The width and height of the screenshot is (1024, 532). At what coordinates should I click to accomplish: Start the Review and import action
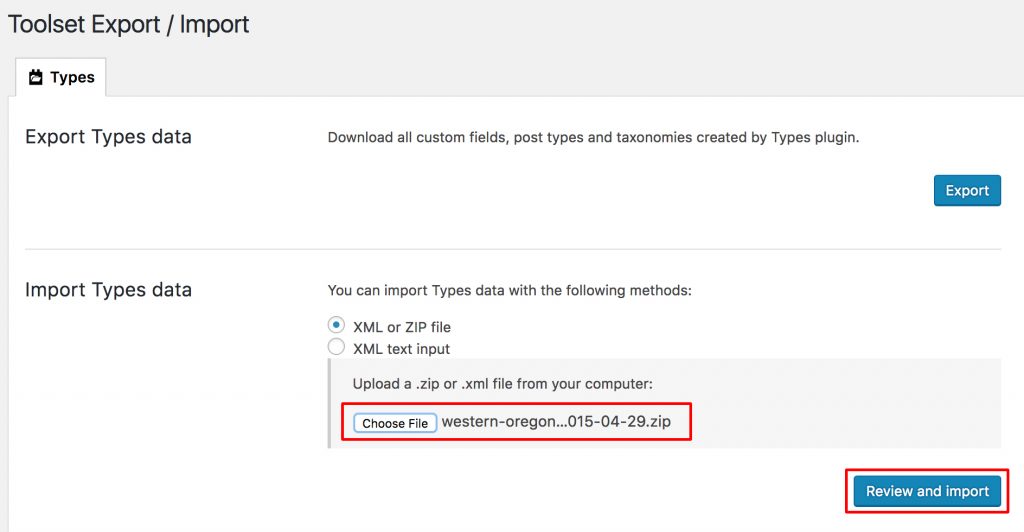click(927, 491)
